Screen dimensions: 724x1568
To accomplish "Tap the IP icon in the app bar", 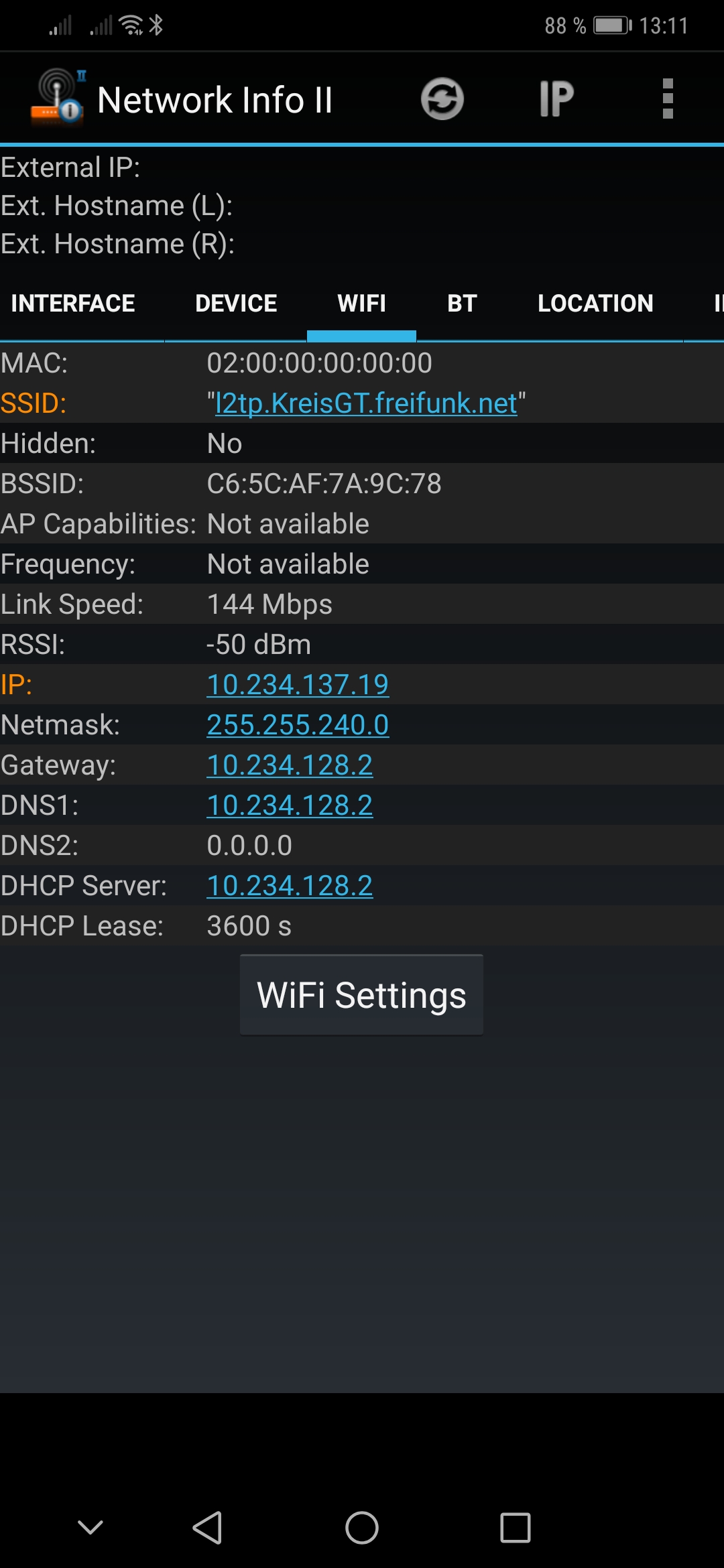I will [556, 99].
